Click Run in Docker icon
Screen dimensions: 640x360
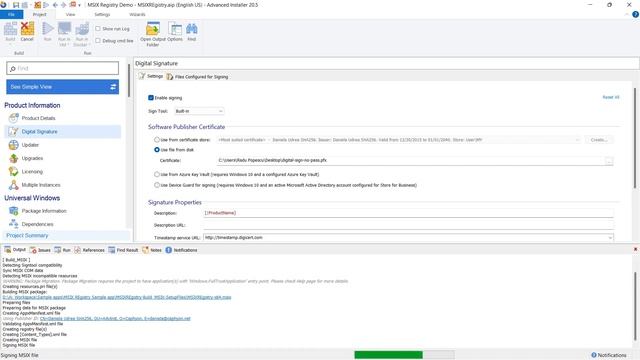pos(81,34)
